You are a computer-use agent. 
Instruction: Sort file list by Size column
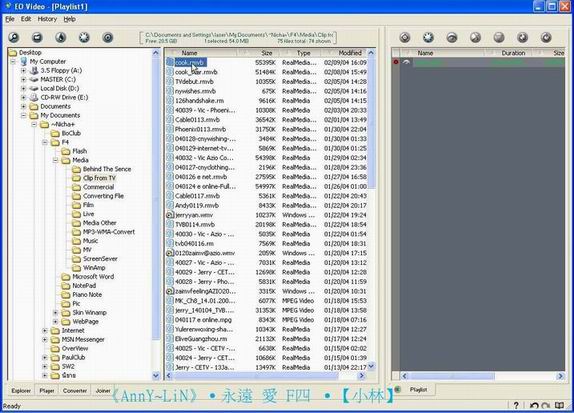266,53
